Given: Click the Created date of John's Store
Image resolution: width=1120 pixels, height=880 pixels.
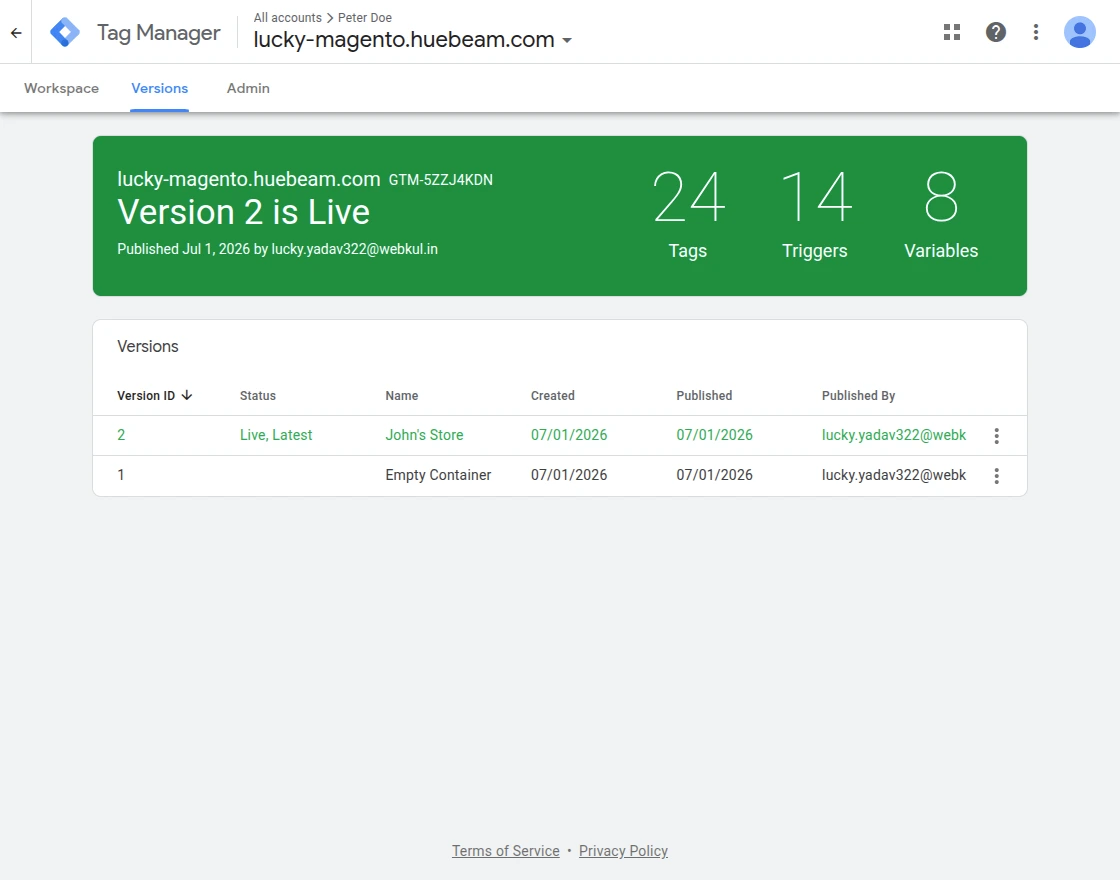Looking at the screenshot, I should (569, 435).
